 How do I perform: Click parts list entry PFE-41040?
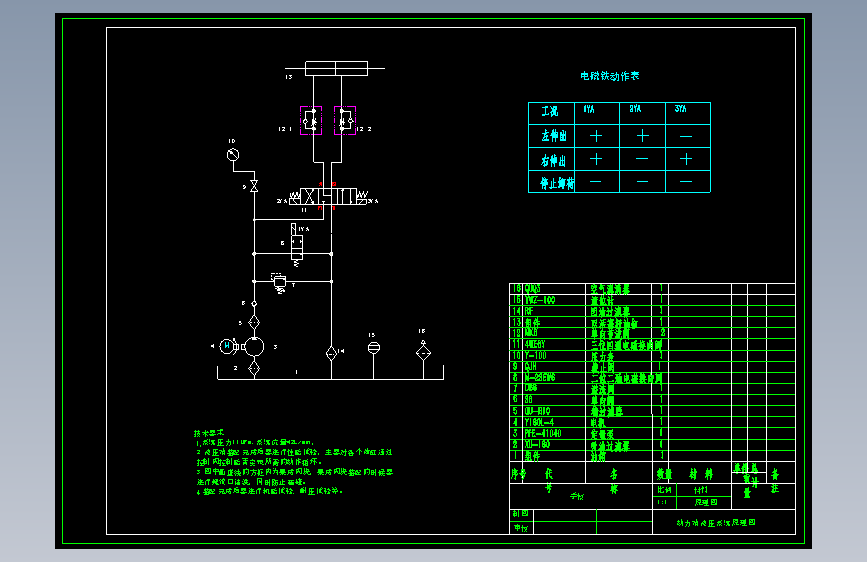click(543, 433)
